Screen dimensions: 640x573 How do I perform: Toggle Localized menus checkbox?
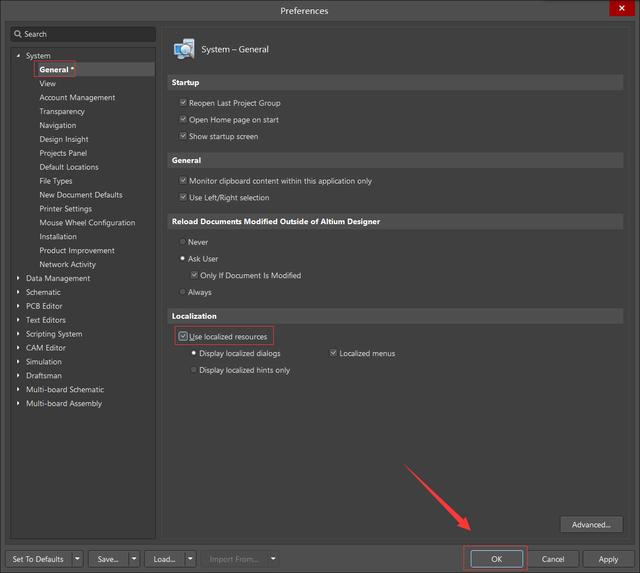pos(333,353)
